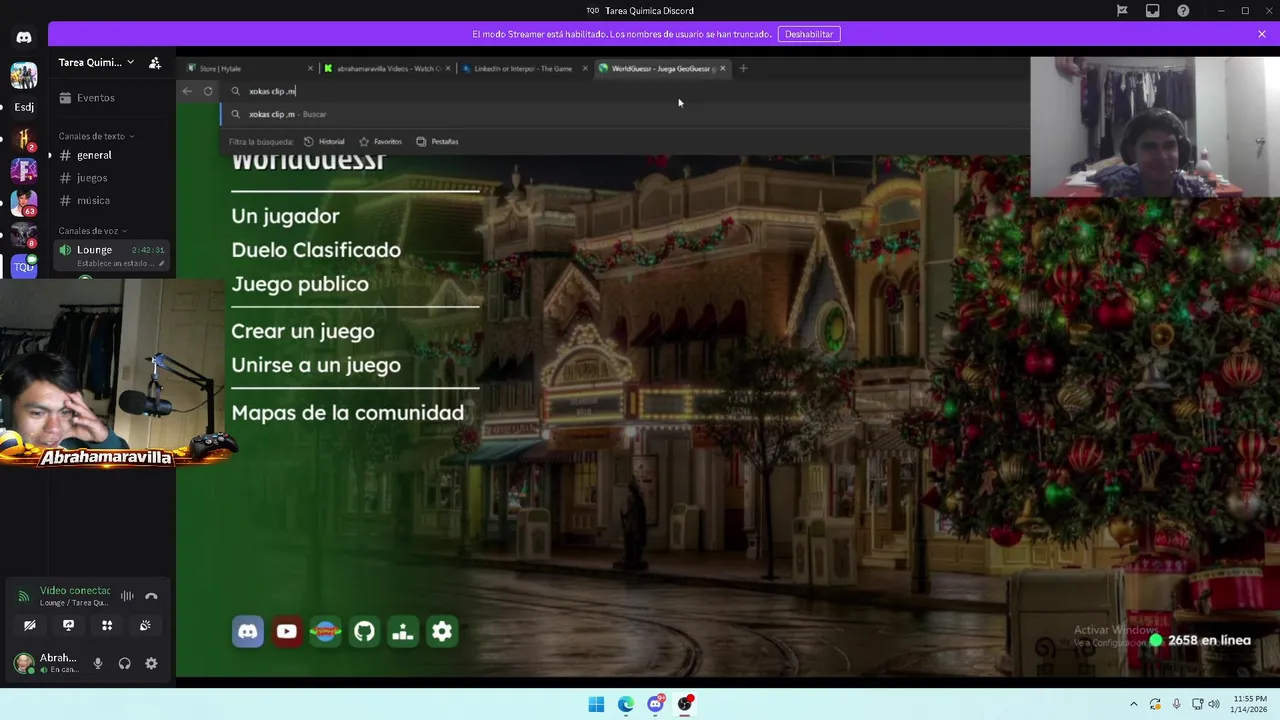Close the WorldGuessr browser tab
The image size is (1280, 720).
[723, 69]
